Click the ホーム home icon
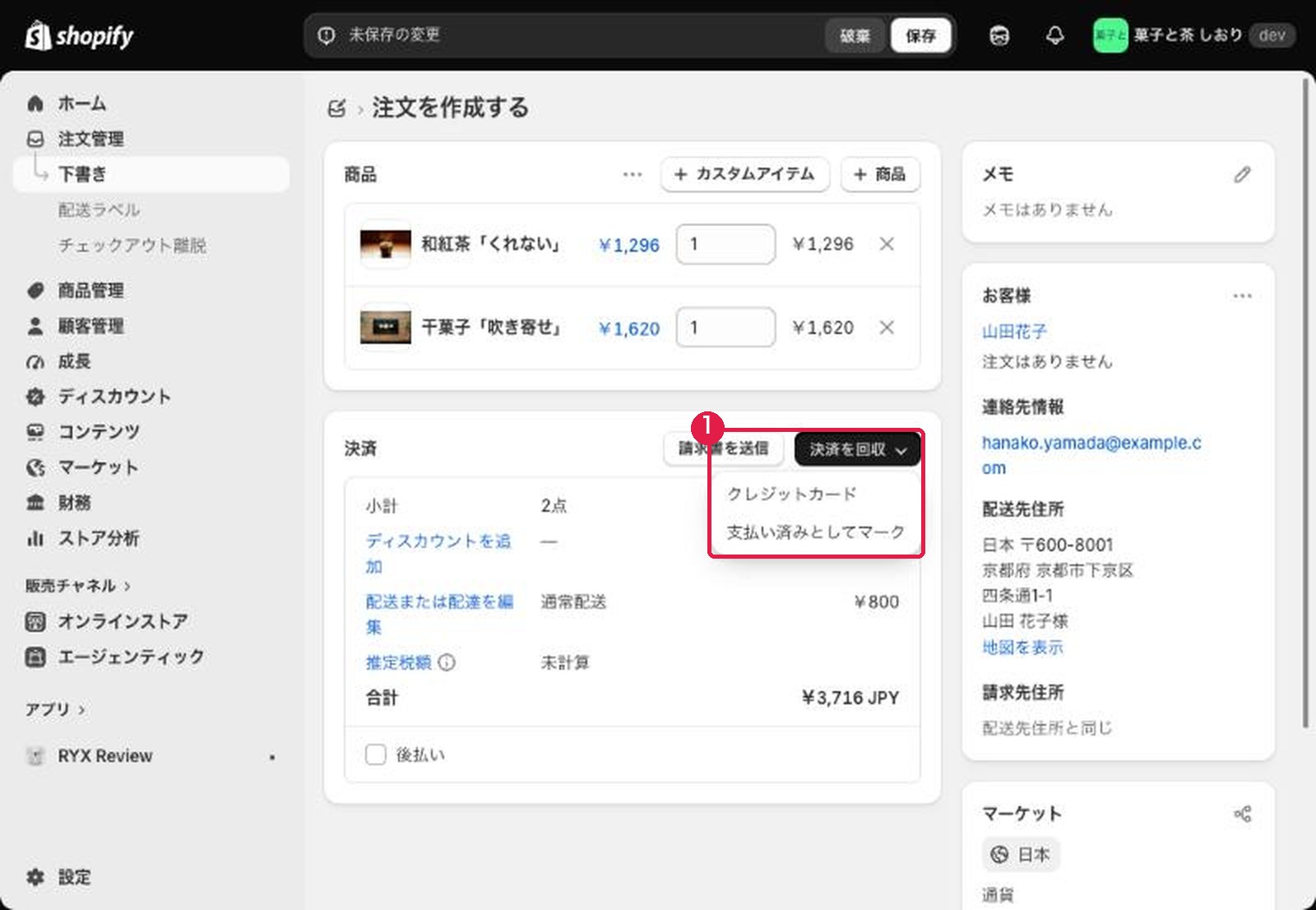Image resolution: width=1316 pixels, height=910 pixels. [x=35, y=104]
